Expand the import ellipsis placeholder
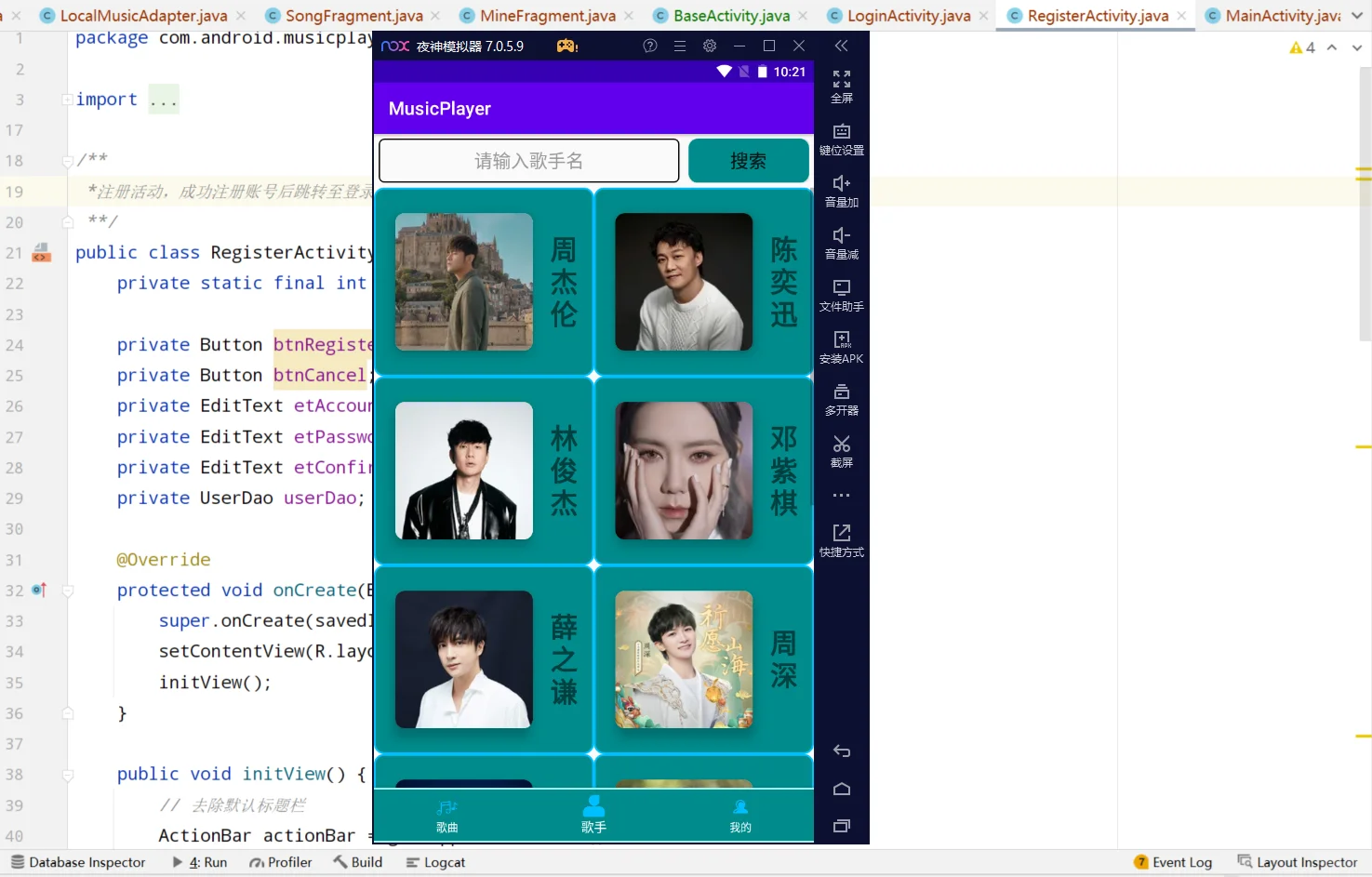 (164, 100)
